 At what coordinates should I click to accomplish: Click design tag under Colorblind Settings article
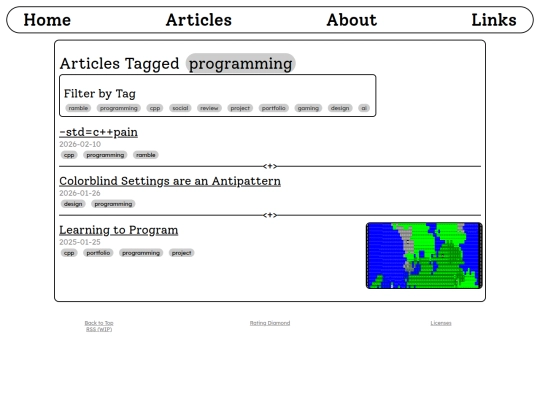click(73, 204)
